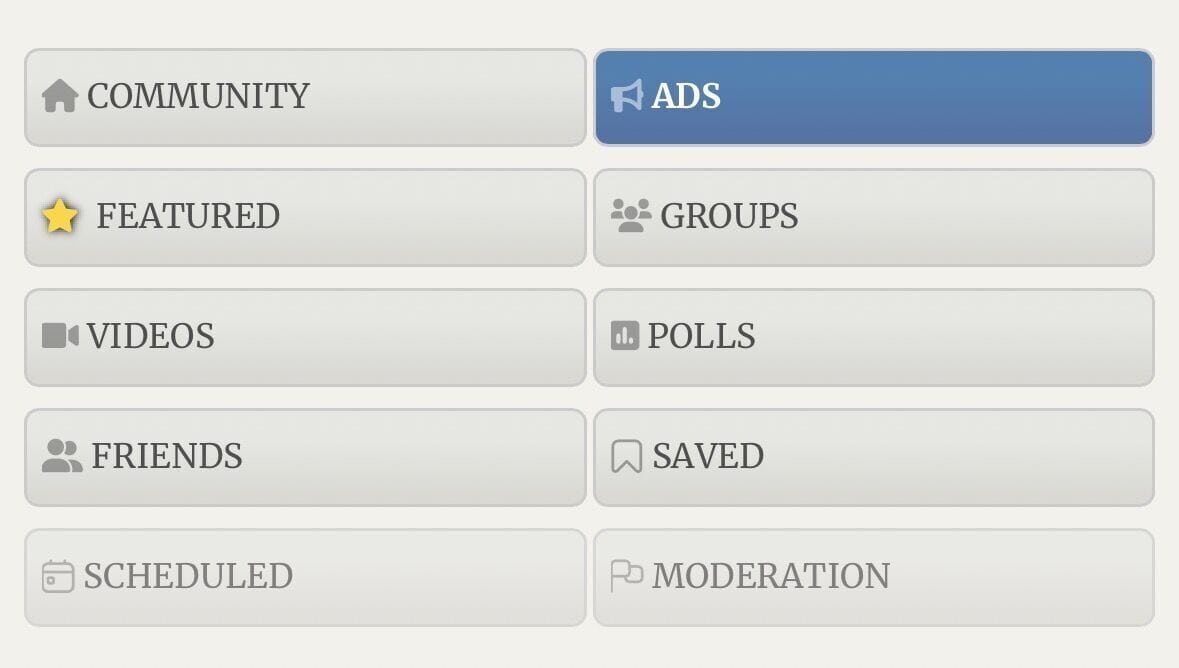Click the people icon beside Groups
This screenshot has height=668, width=1179.
pos(631,216)
